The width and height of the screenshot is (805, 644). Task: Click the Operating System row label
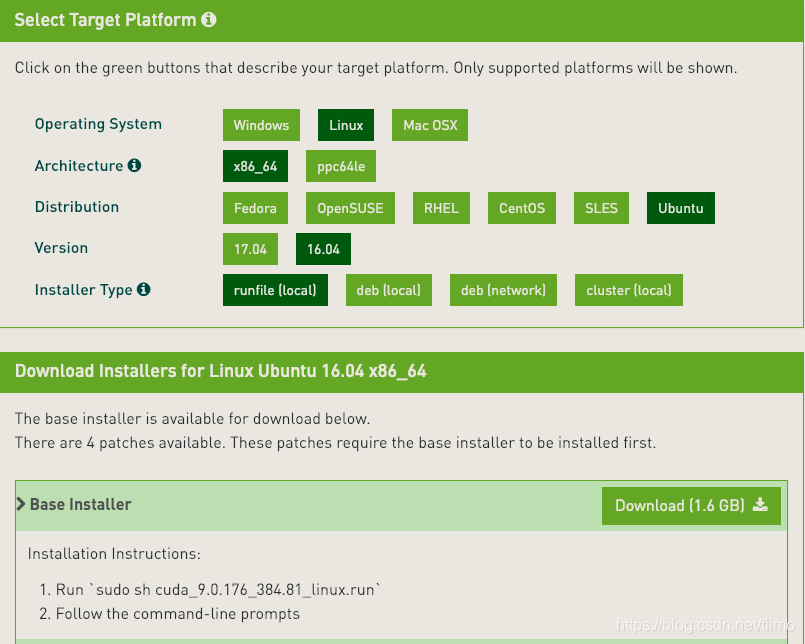pyautogui.click(x=98, y=124)
